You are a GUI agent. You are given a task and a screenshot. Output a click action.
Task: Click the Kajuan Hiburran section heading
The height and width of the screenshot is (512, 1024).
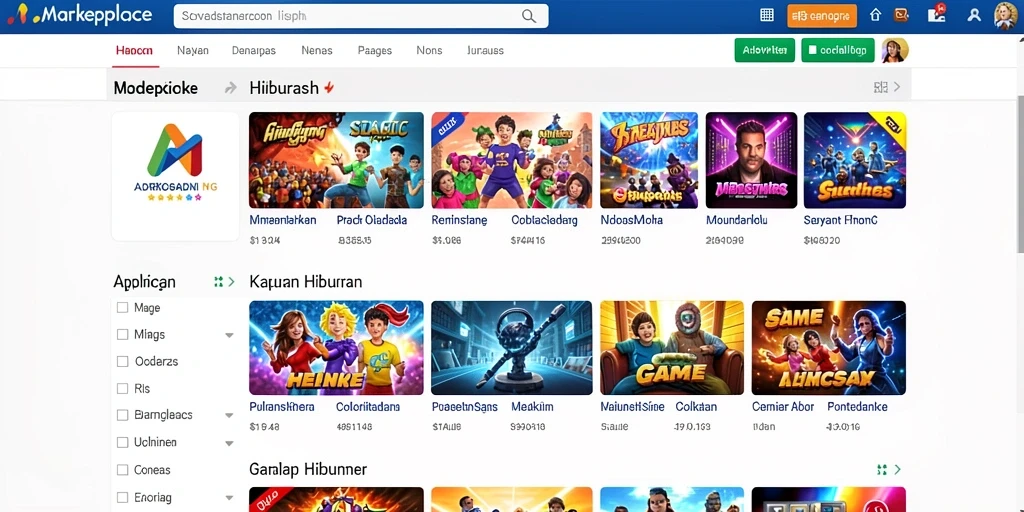306,282
